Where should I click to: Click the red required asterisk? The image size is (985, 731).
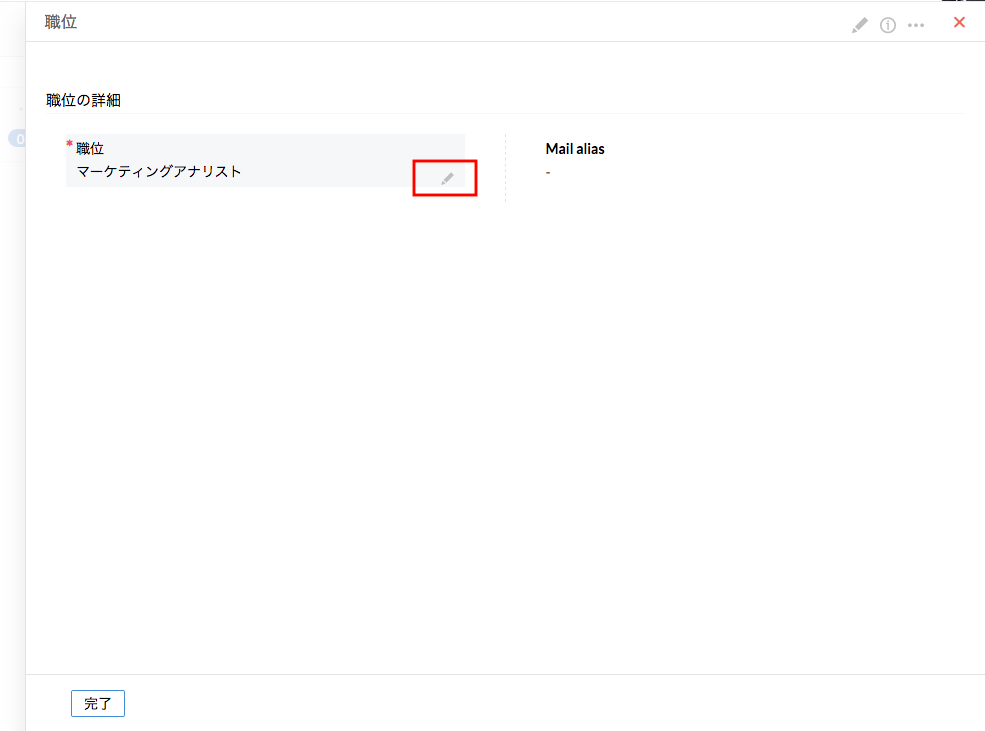coord(70,146)
